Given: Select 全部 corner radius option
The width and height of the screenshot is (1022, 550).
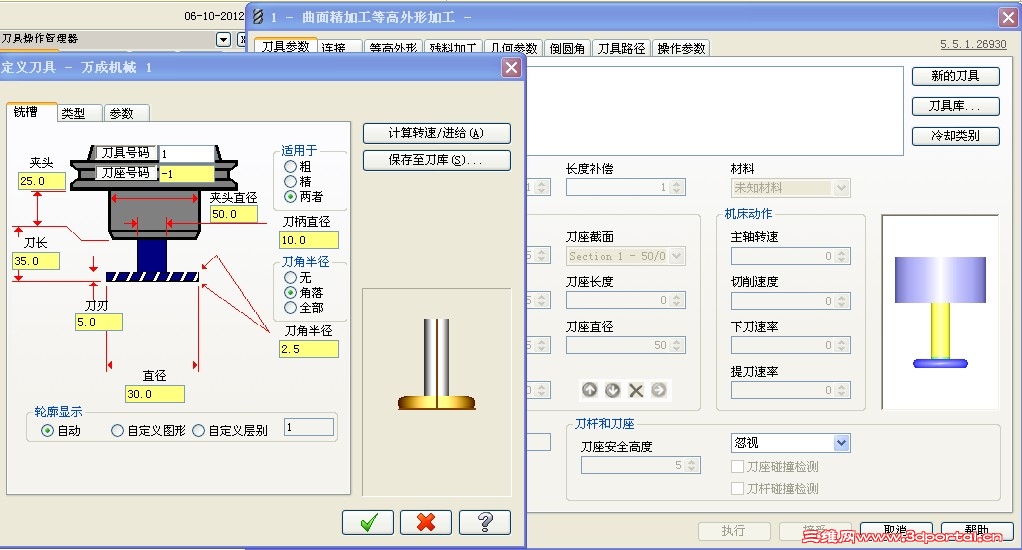Looking at the screenshot, I should click(290, 307).
